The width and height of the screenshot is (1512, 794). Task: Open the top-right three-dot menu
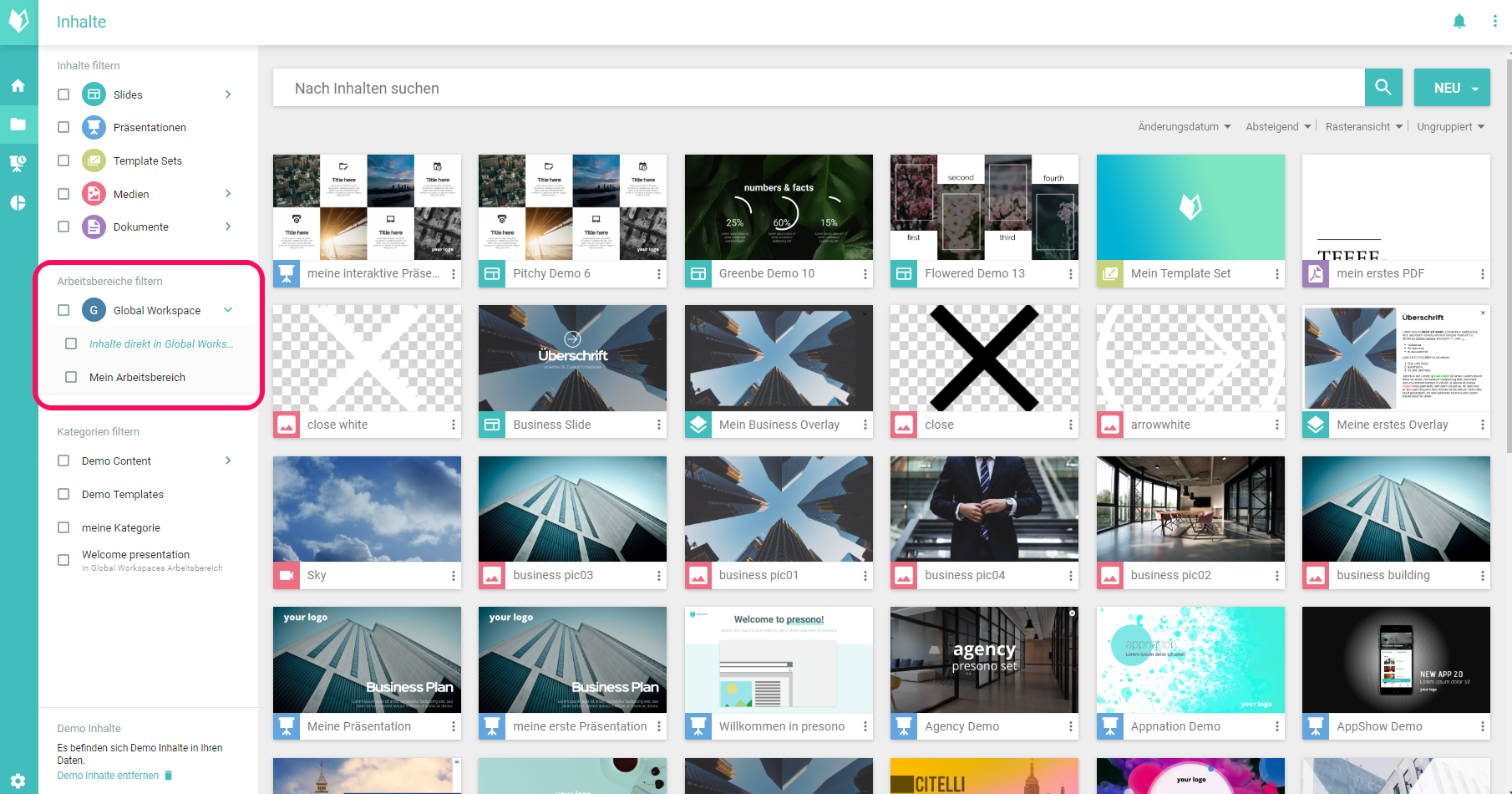pos(1494,21)
